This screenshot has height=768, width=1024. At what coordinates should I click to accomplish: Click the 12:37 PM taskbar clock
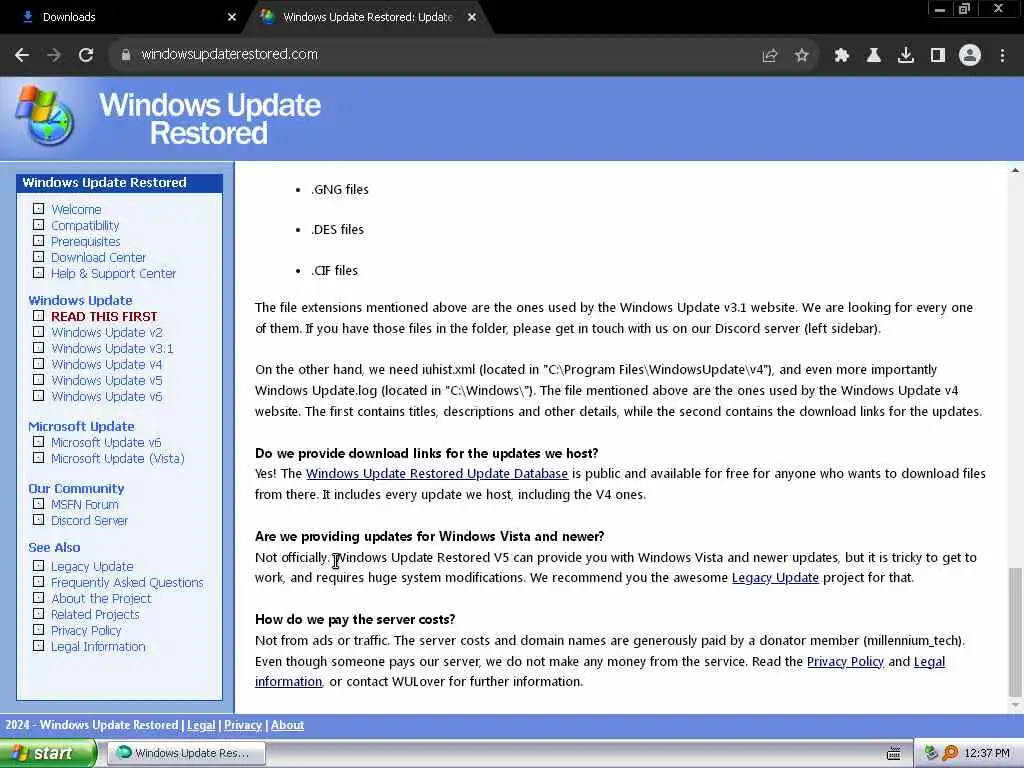987,754
